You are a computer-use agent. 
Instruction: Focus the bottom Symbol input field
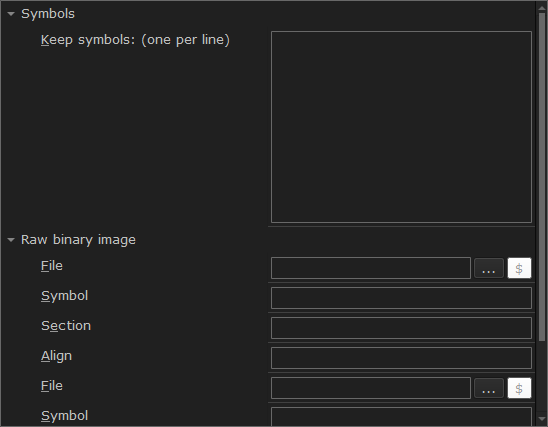[x=401, y=417]
